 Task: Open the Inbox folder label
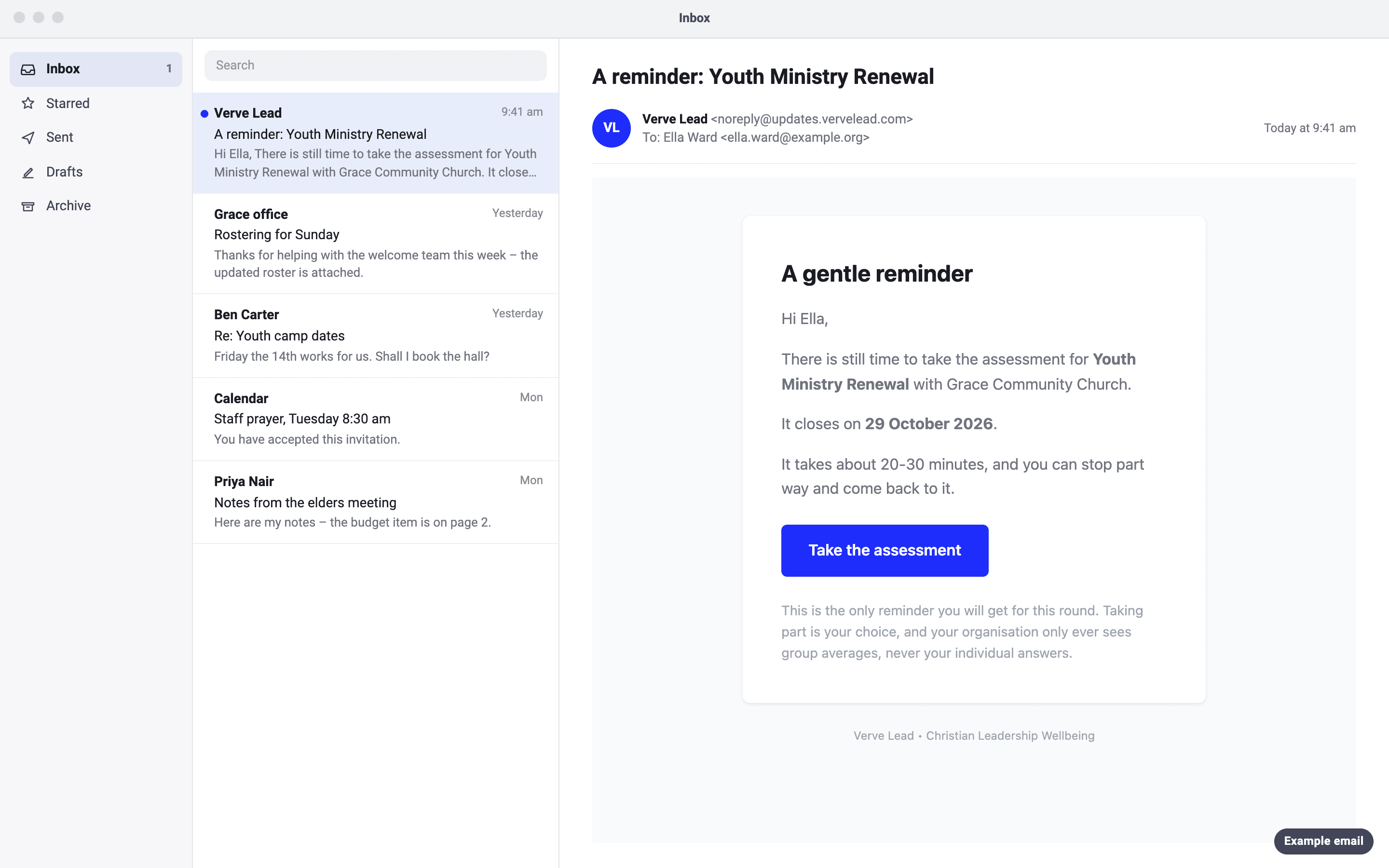pyautogui.click(x=63, y=69)
